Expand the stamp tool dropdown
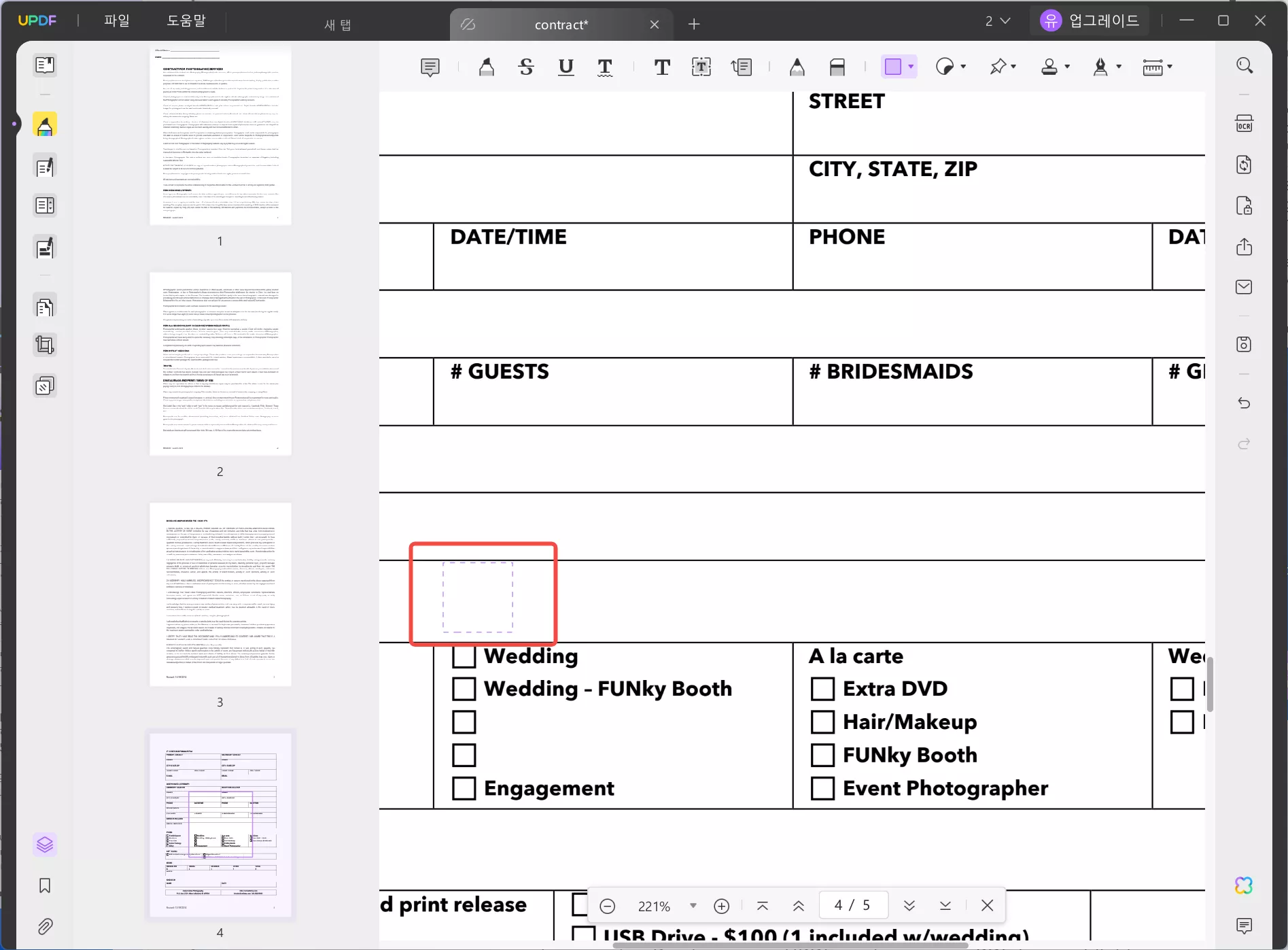Screen dimensions: 1288x950 click(1067, 67)
